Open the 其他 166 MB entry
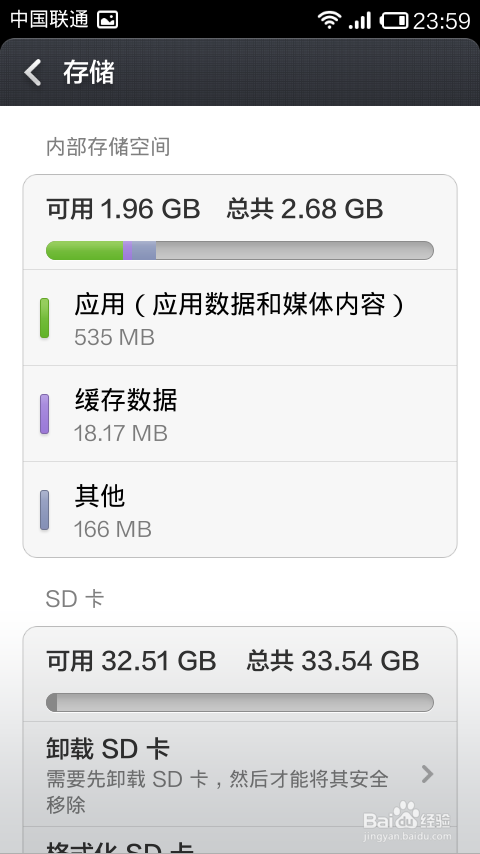Image resolution: width=480 pixels, height=854 pixels. click(x=240, y=509)
